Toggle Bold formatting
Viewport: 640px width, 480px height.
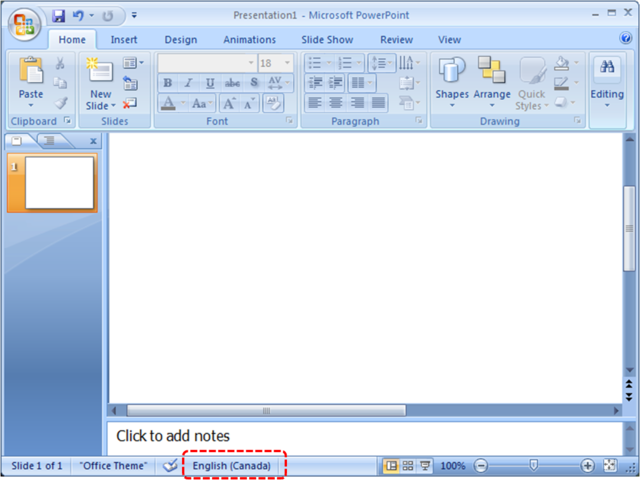pos(167,83)
